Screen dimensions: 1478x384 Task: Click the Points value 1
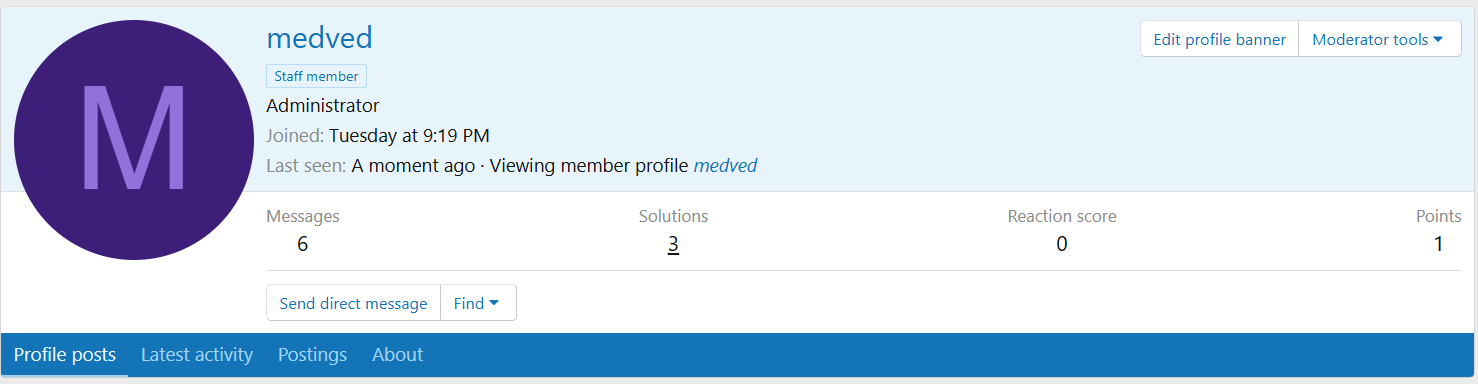click(x=1438, y=243)
